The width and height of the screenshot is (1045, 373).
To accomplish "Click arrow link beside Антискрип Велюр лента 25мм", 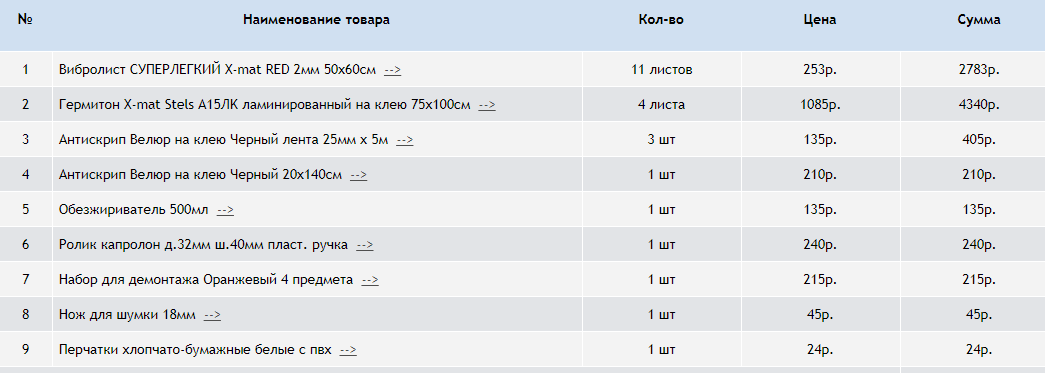I will point(405,141).
